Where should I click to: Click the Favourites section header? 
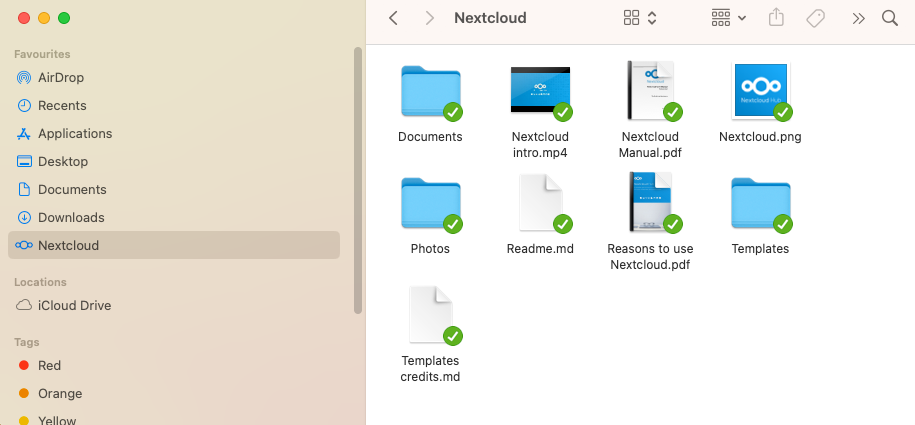point(42,54)
